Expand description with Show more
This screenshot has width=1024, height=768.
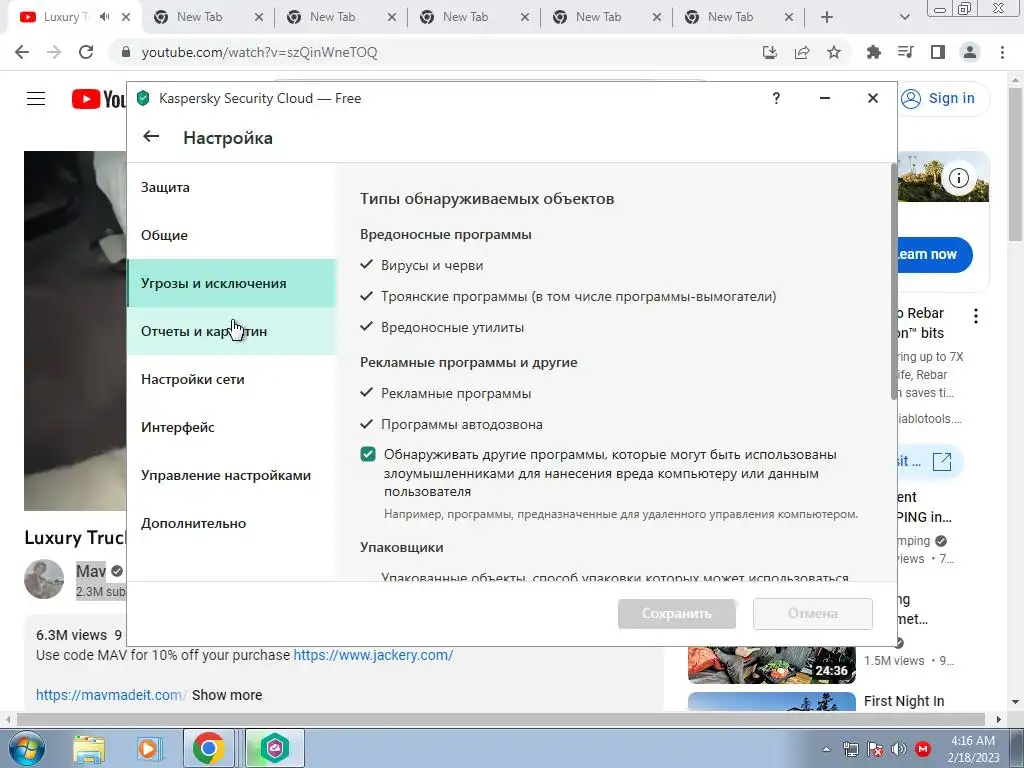tap(227, 695)
